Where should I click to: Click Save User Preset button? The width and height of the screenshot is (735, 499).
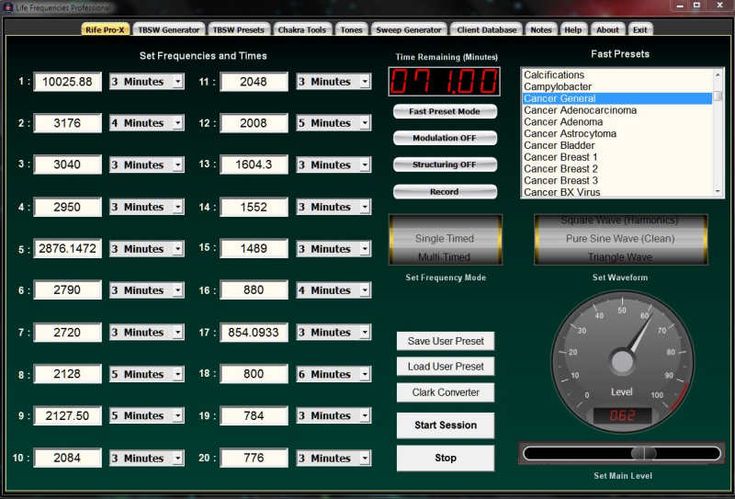(x=445, y=341)
